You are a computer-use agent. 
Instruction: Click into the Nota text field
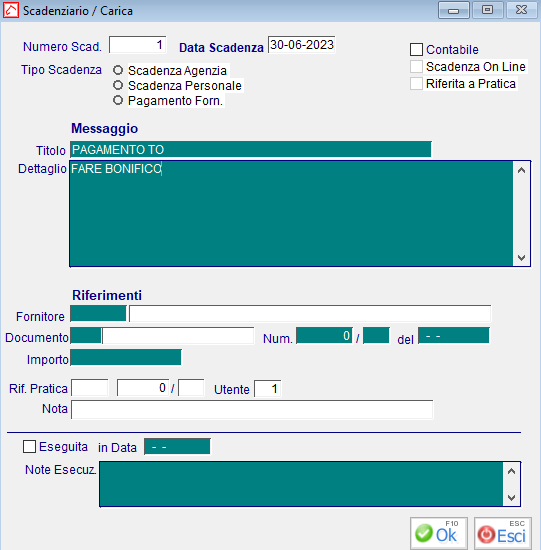coord(252,409)
